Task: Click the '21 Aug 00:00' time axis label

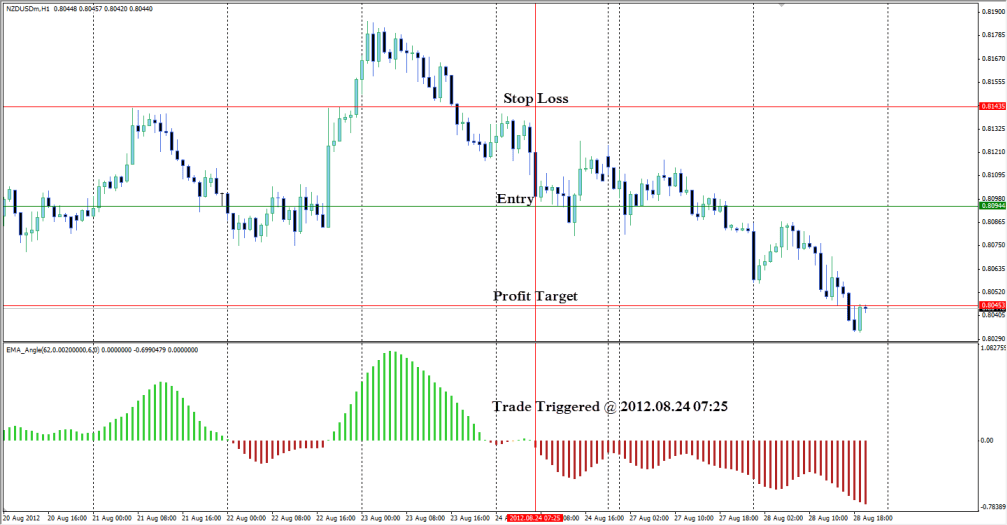Action: pos(112,518)
